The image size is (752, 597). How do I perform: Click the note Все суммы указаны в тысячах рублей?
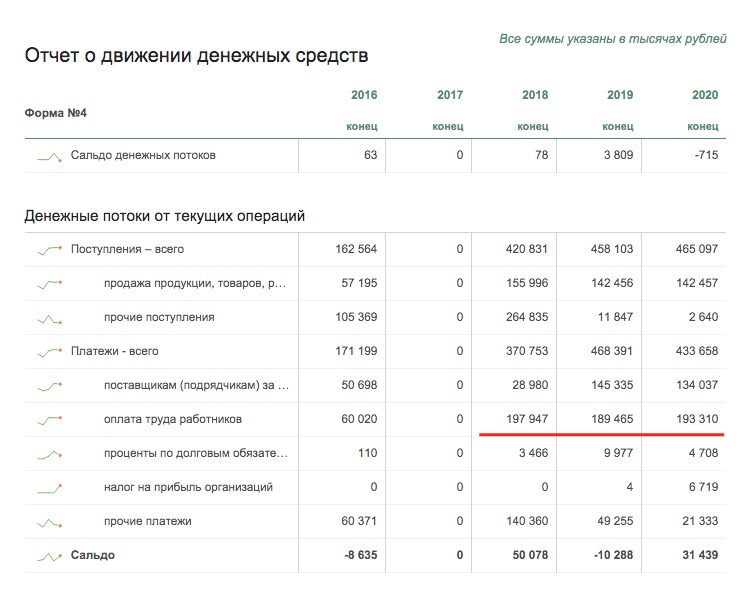click(613, 38)
